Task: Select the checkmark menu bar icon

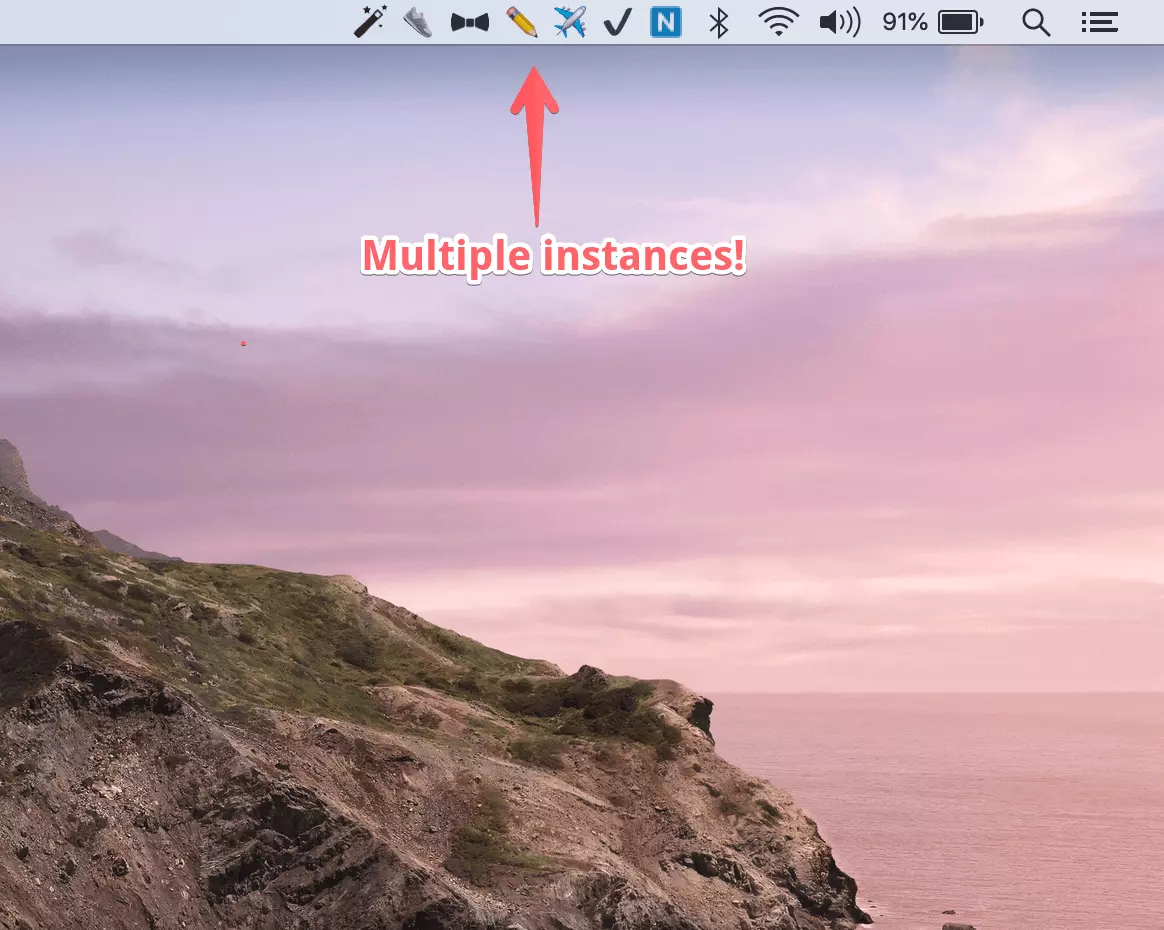Action: pyautogui.click(x=616, y=21)
